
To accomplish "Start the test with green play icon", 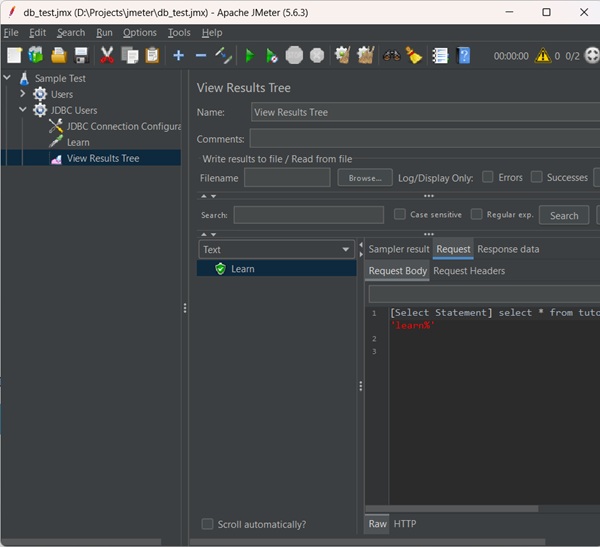I will 250,56.
